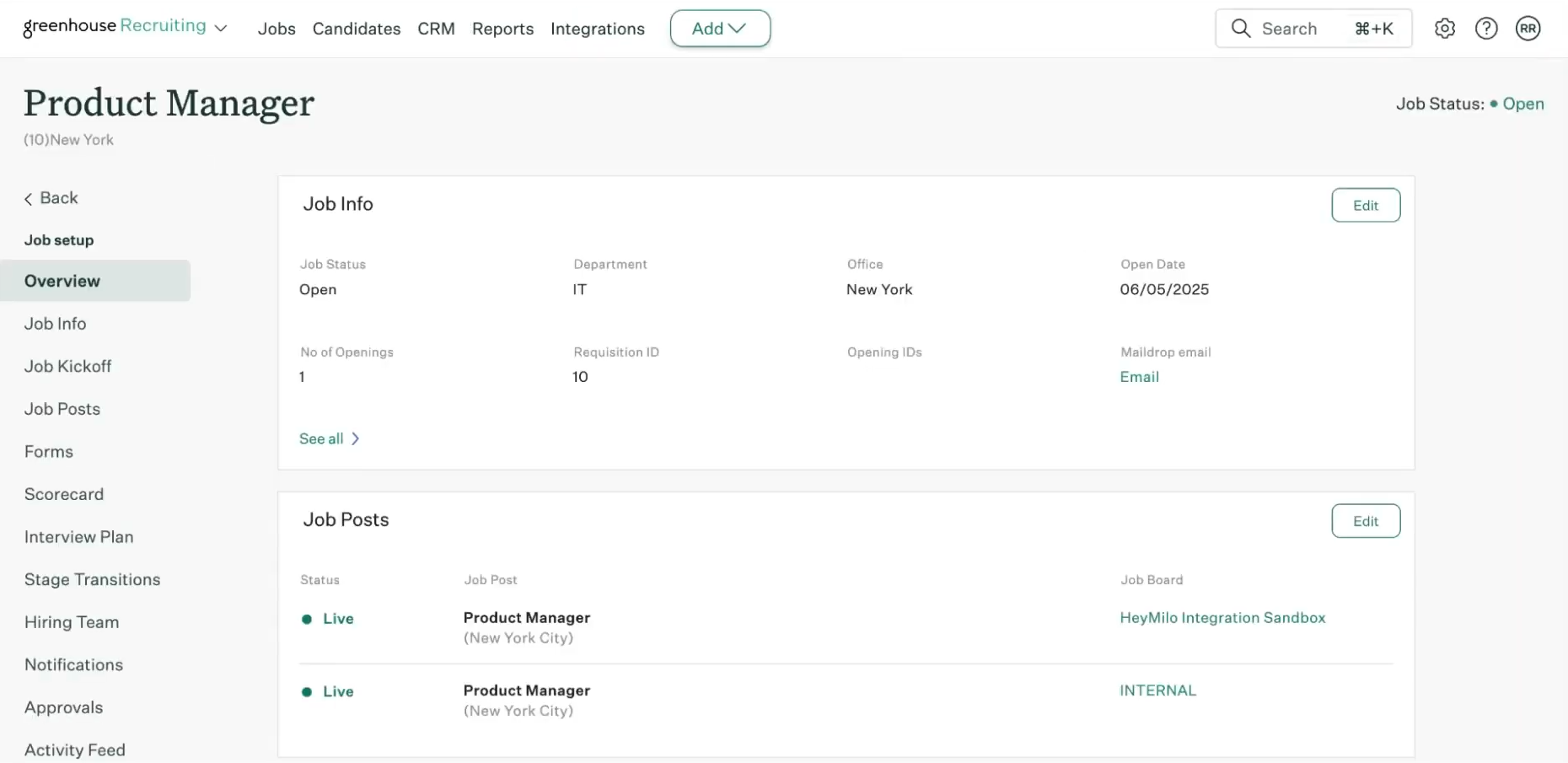Open Scorecard in the sidebar
Image resolution: width=1568 pixels, height=763 pixels.
[64, 494]
